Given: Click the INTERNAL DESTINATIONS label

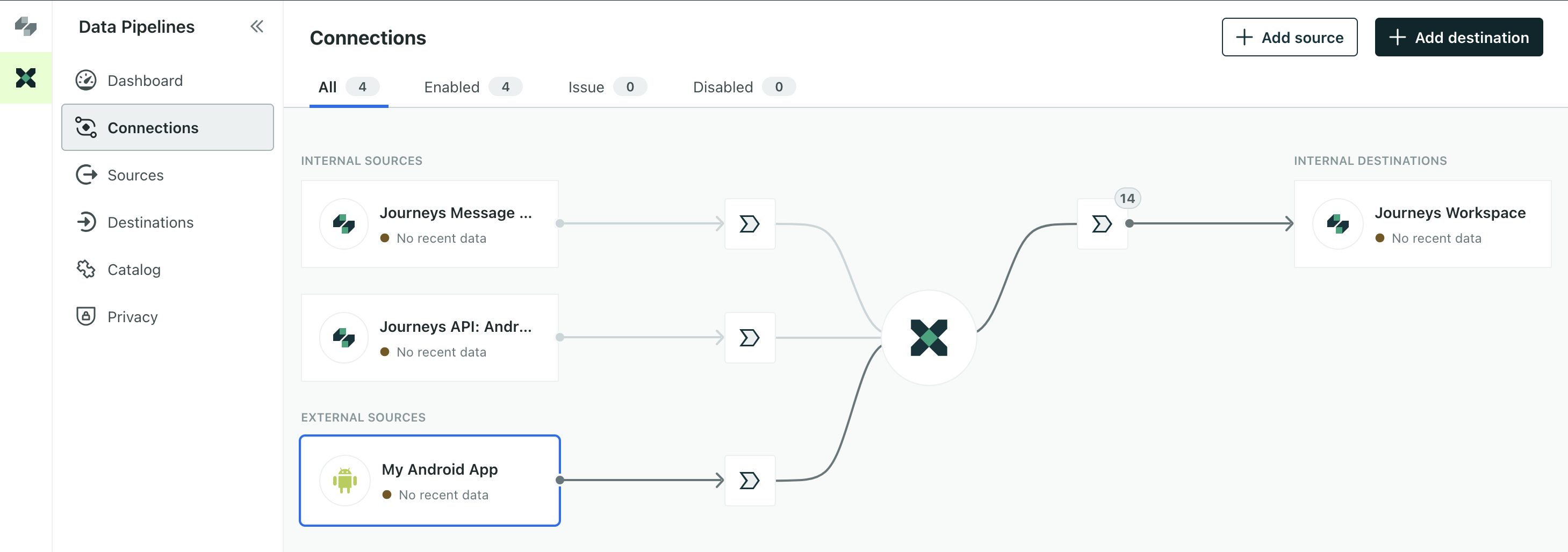Looking at the screenshot, I should 1370,161.
